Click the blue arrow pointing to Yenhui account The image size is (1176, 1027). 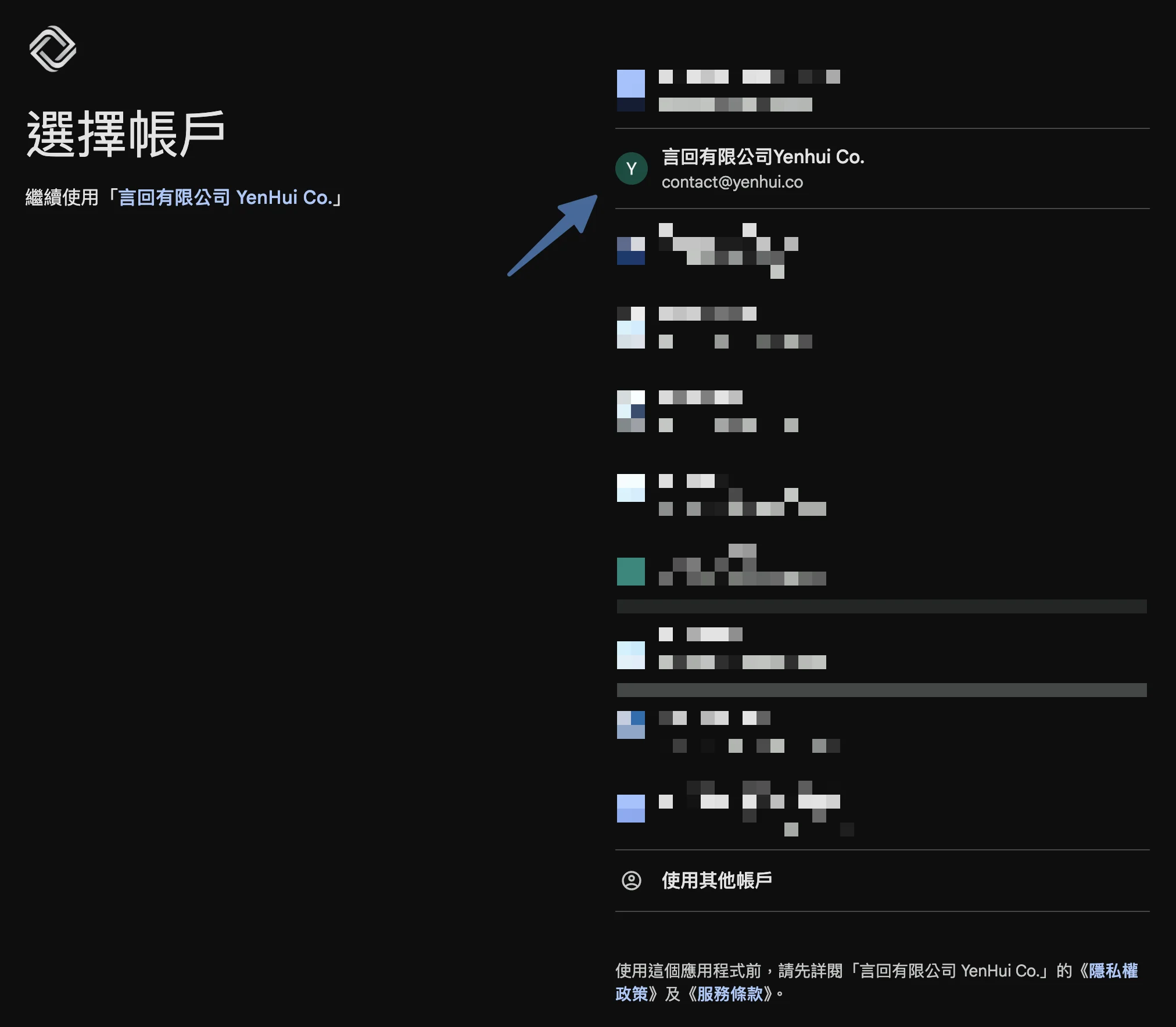pyautogui.click(x=553, y=235)
